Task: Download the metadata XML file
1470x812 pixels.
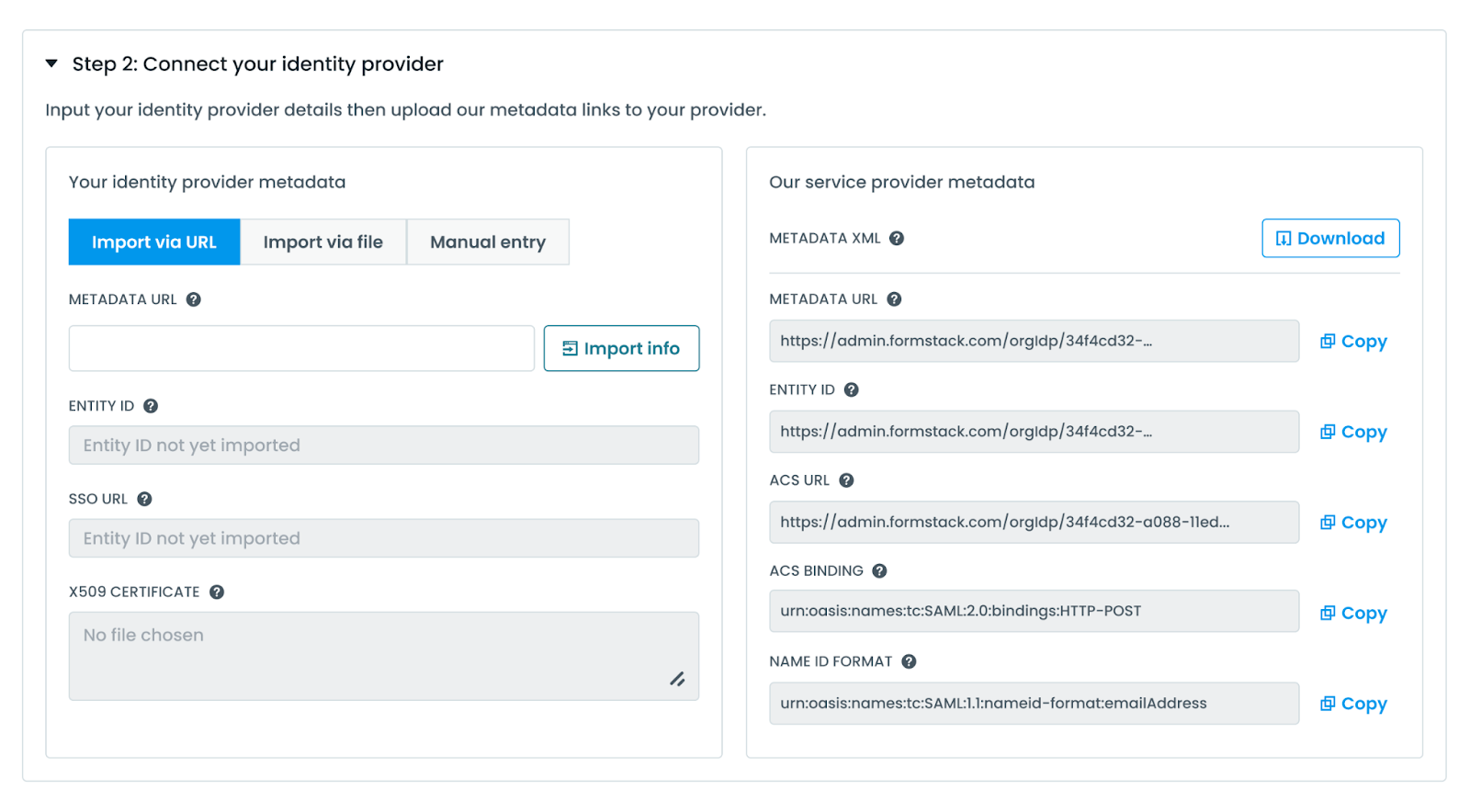Action: [x=1329, y=239]
